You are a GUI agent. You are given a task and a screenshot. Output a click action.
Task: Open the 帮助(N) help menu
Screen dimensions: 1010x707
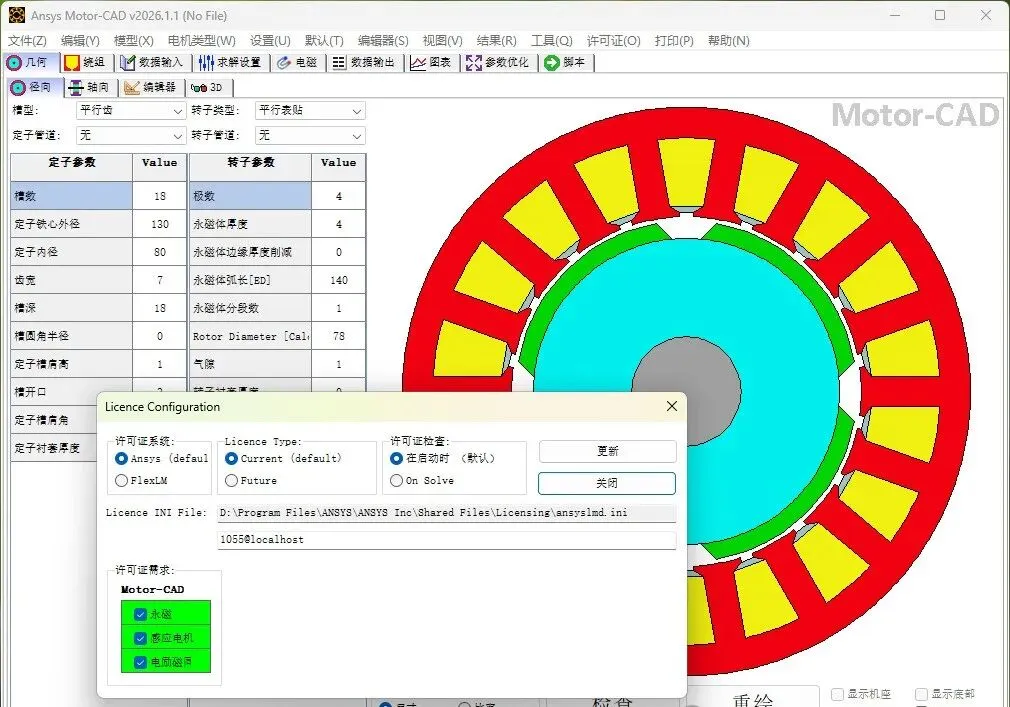[729, 41]
